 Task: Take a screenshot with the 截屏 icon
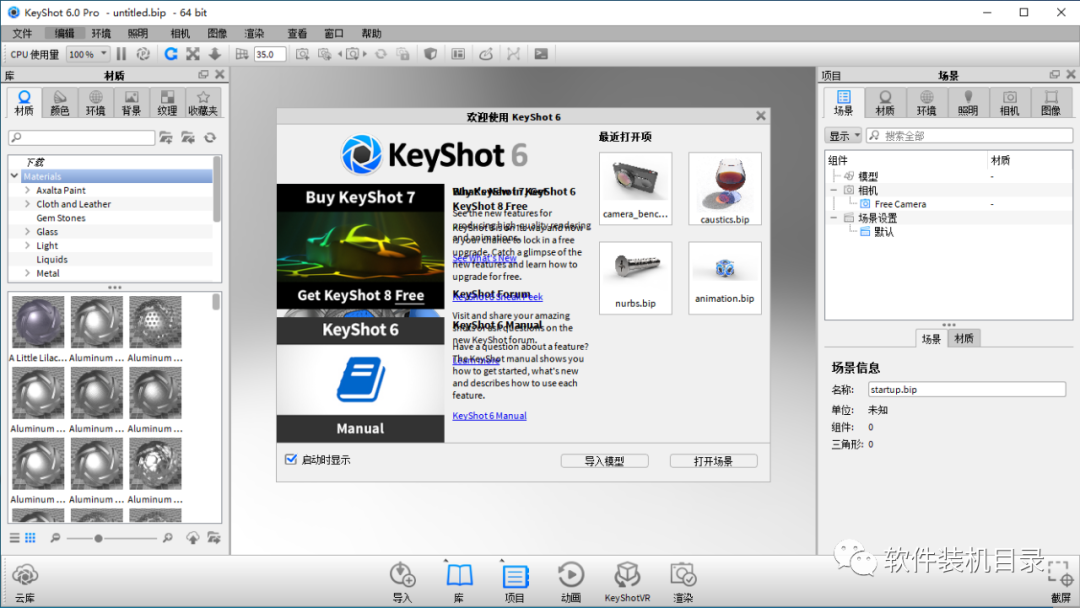(x=1061, y=583)
